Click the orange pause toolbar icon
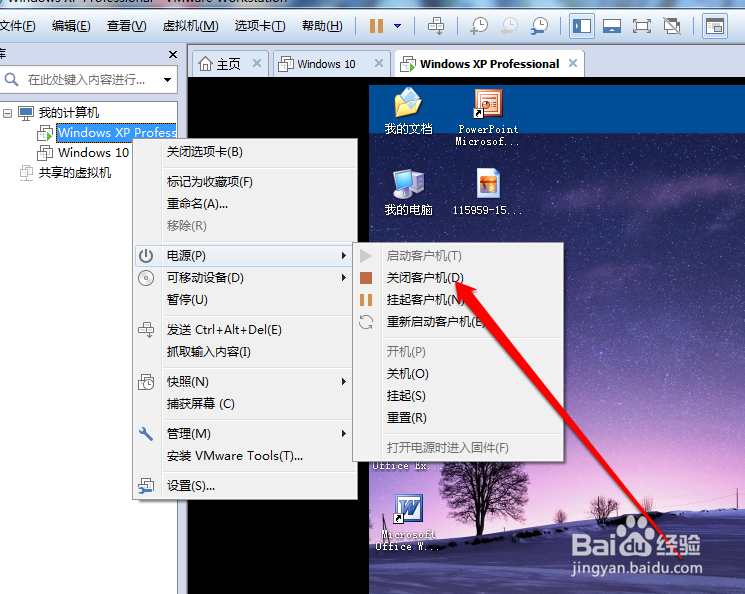This screenshot has width=745, height=594. click(376, 26)
